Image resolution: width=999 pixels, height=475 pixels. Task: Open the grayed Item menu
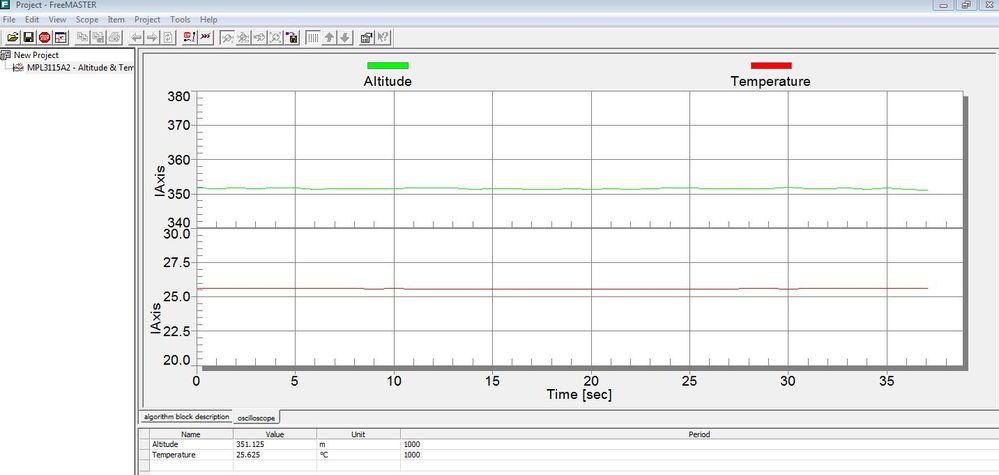pos(116,20)
